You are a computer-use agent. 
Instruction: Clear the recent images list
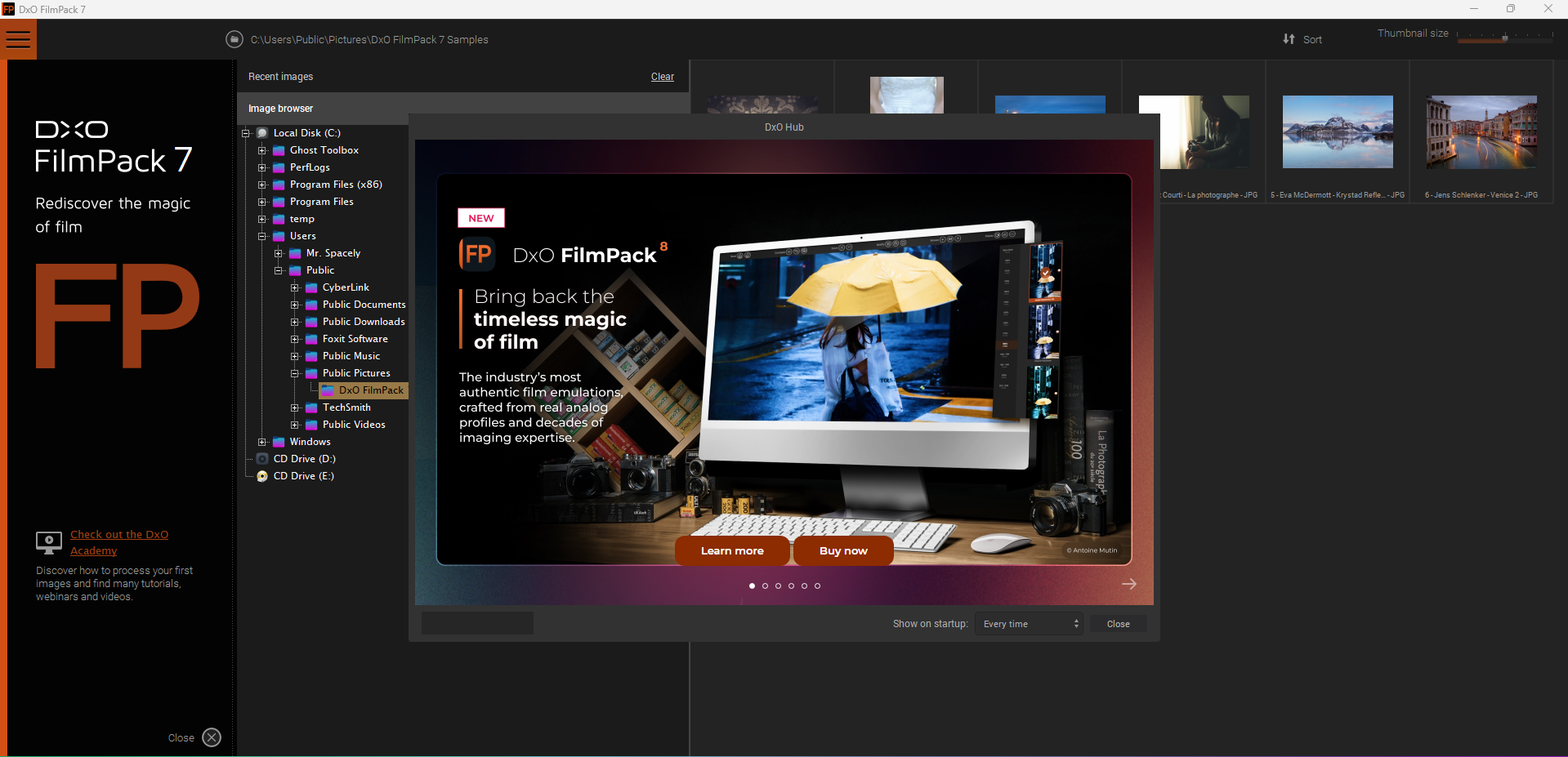pos(663,77)
